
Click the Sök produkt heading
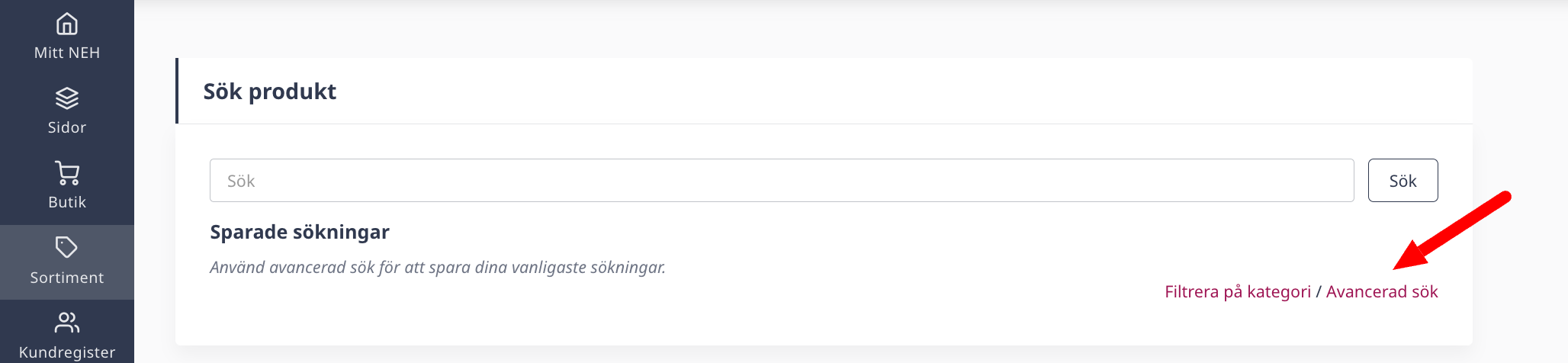point(269,92)
